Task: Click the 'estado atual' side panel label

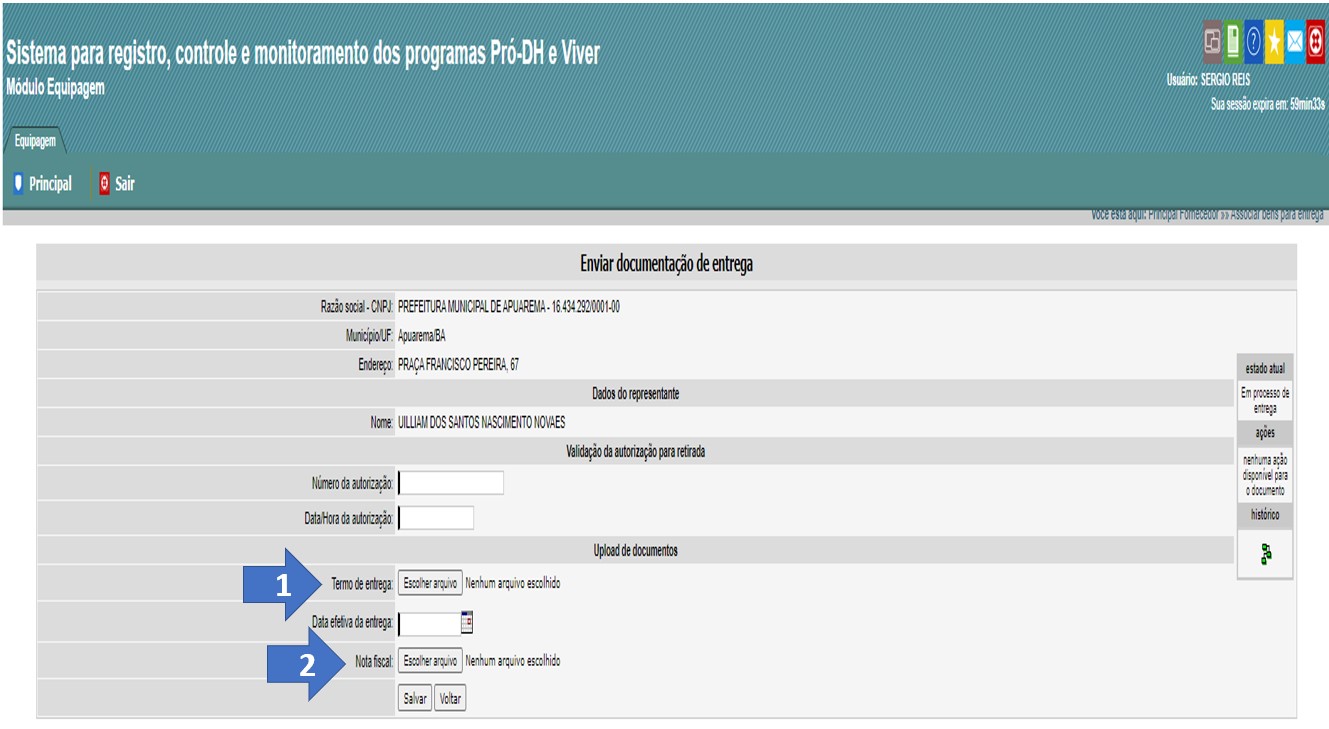Action: [1265, 369]
